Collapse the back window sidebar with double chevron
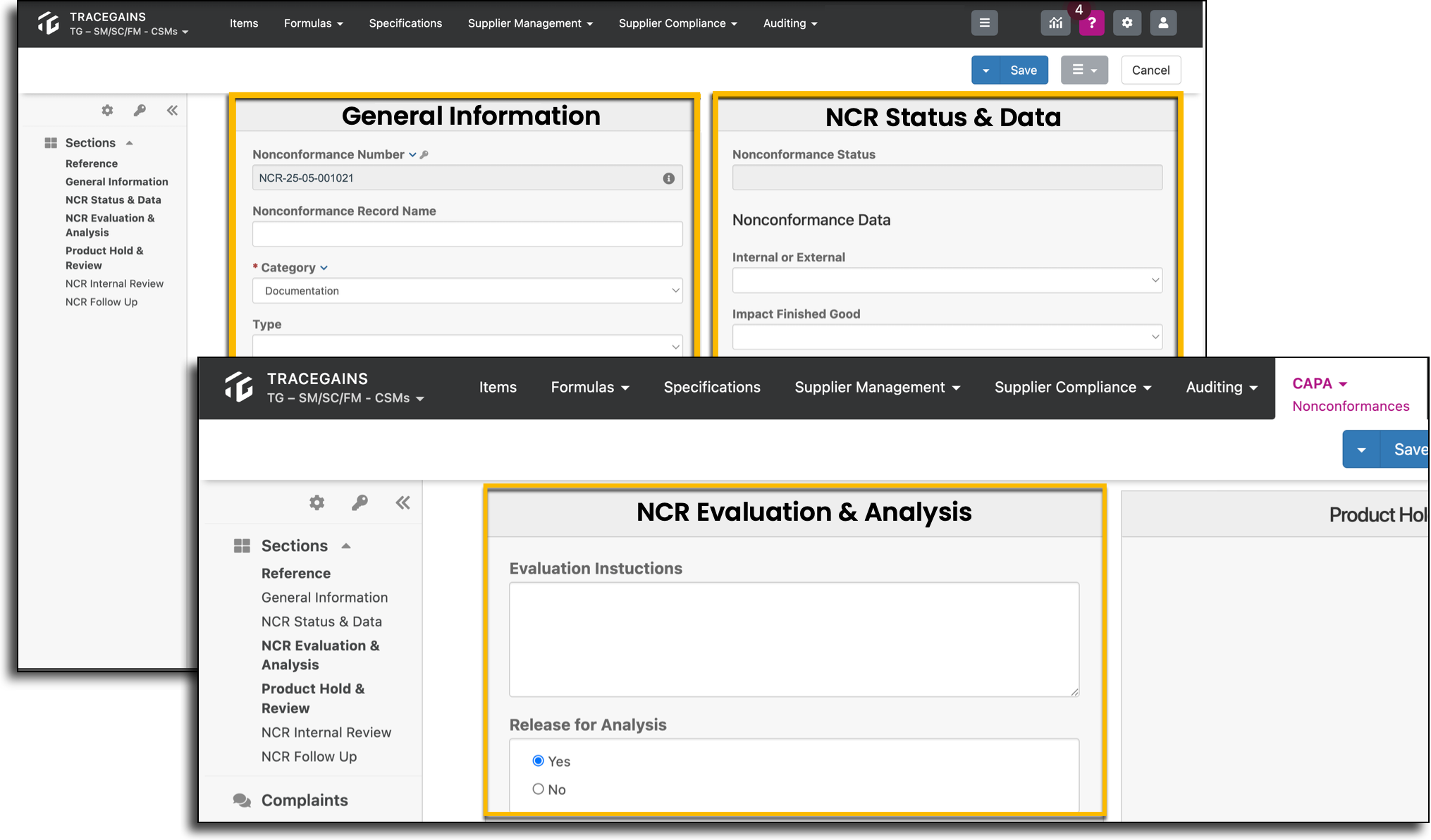The image size is (1431, 840). click(x=172, y=110)
